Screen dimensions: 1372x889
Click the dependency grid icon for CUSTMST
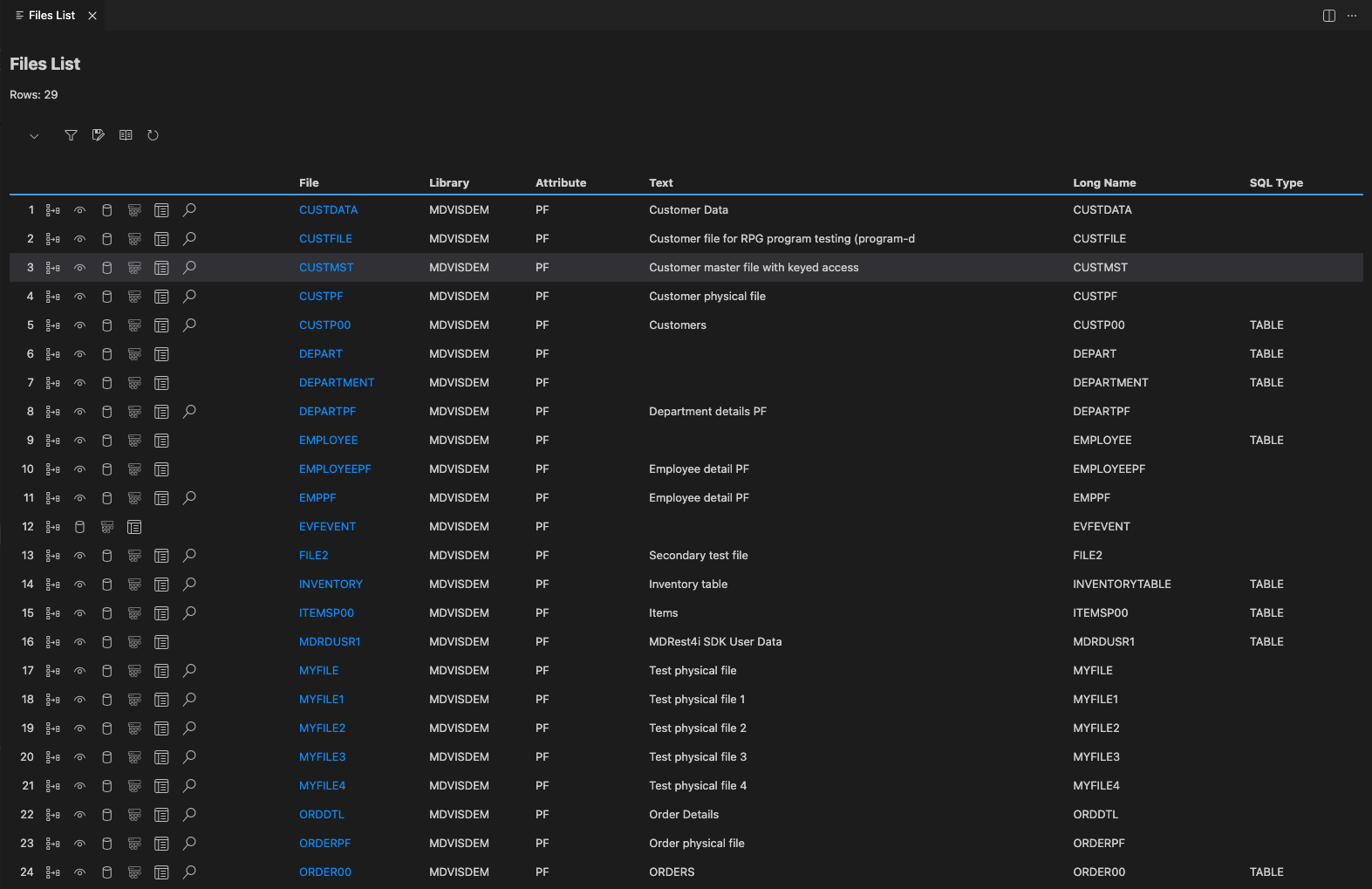(134, 268)
